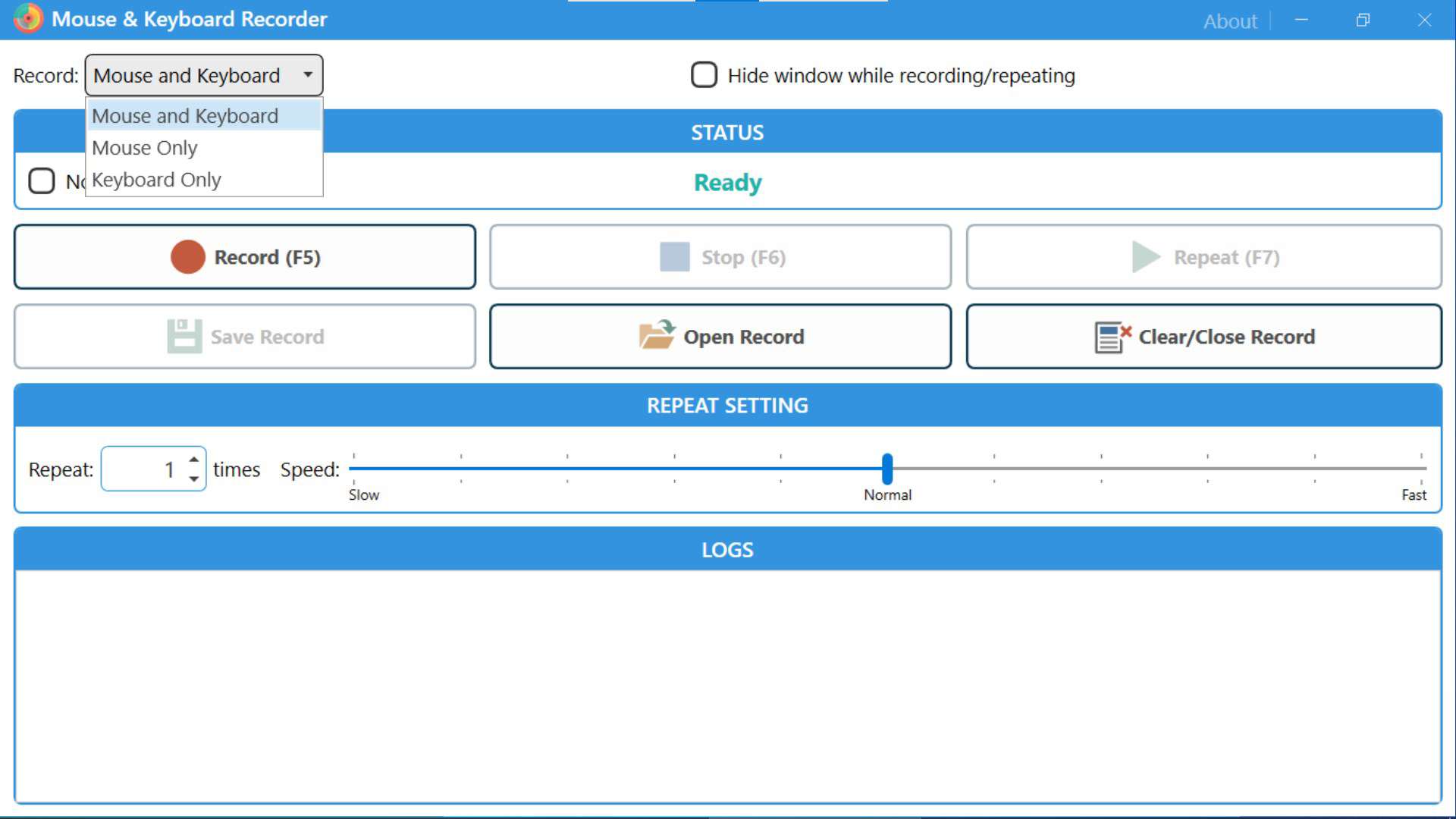Open the Record mode dropdown

pos(308,75)
